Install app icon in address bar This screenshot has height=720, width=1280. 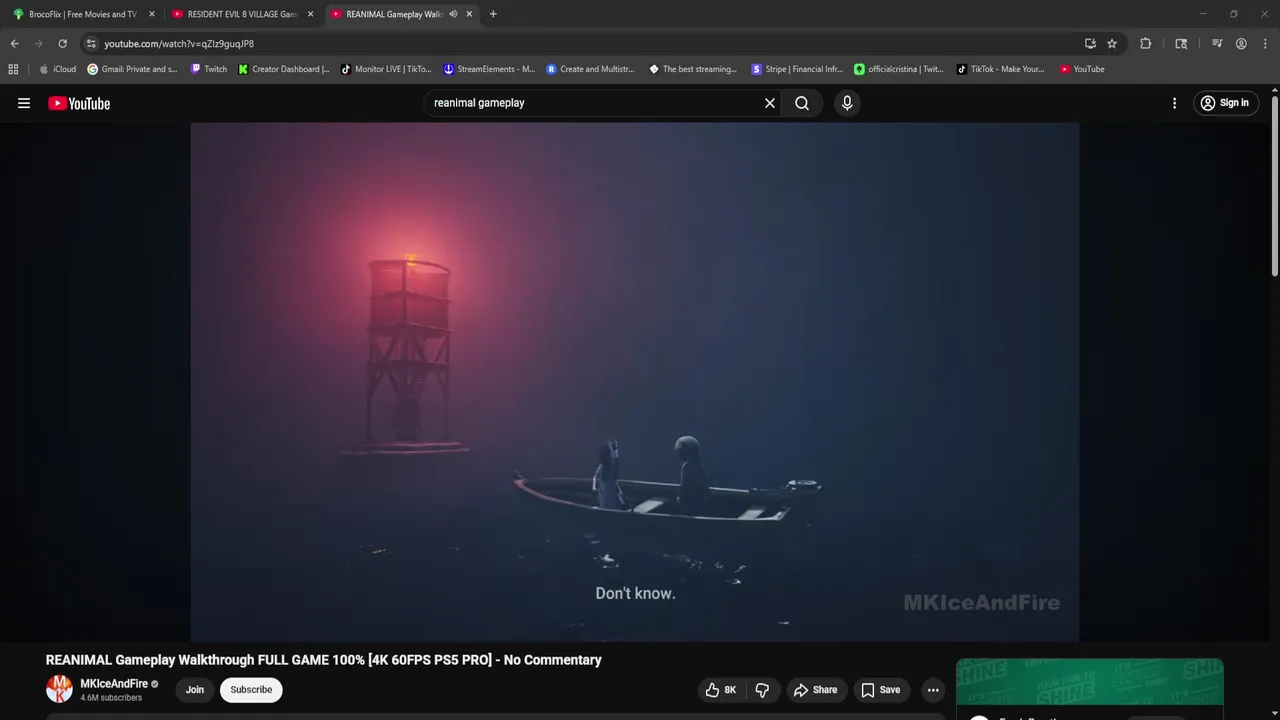point(1090,44)
